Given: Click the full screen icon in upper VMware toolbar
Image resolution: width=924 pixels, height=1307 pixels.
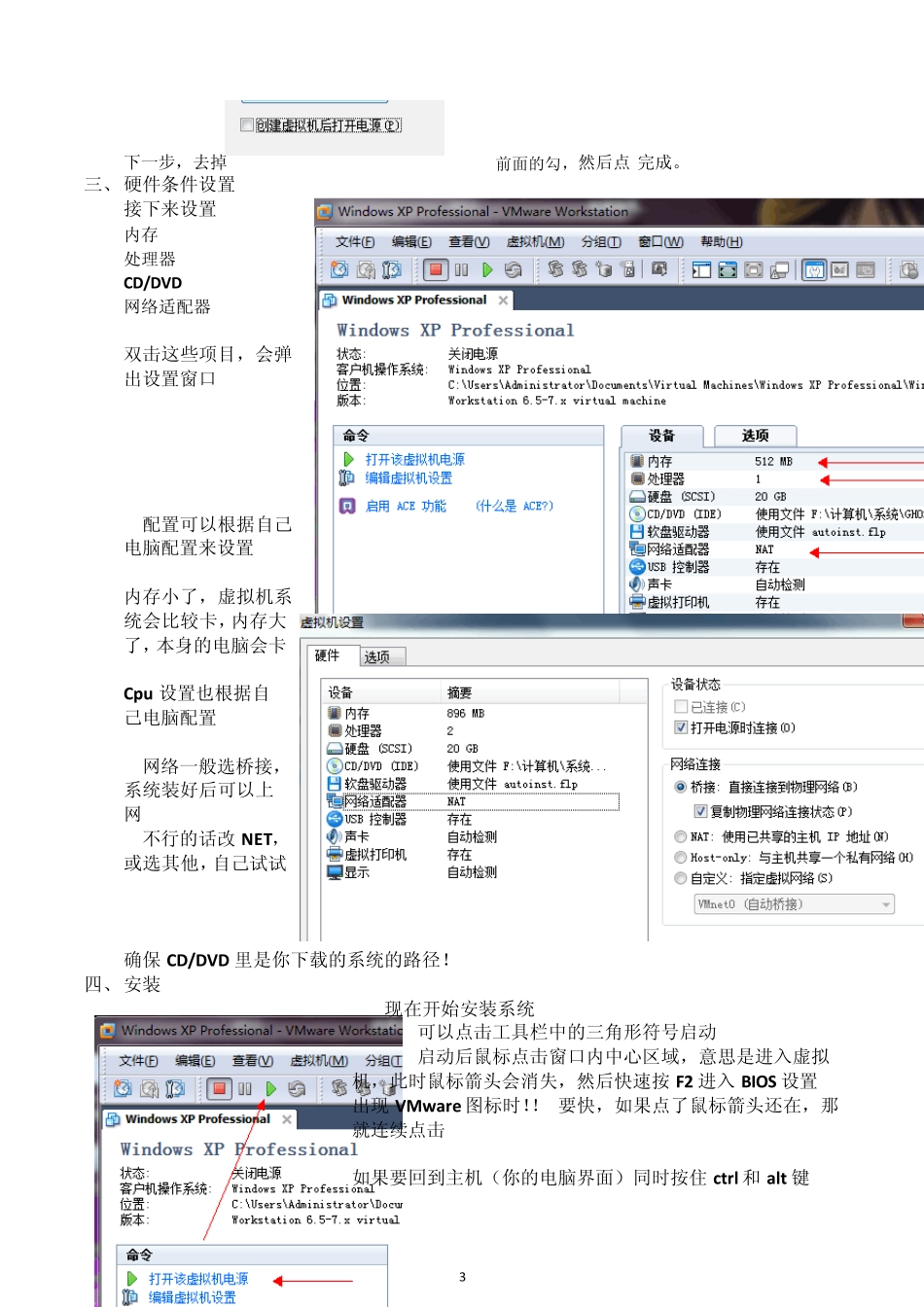Looking at the screenshot, I should (x=728, y=269).
